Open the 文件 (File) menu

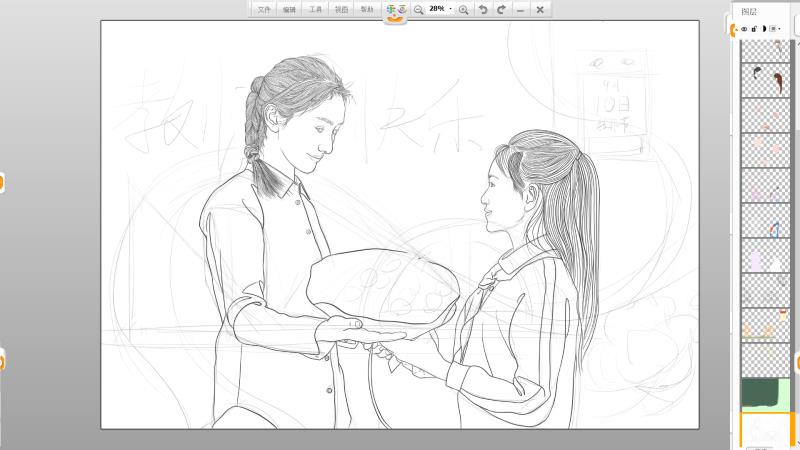[264, 9]
